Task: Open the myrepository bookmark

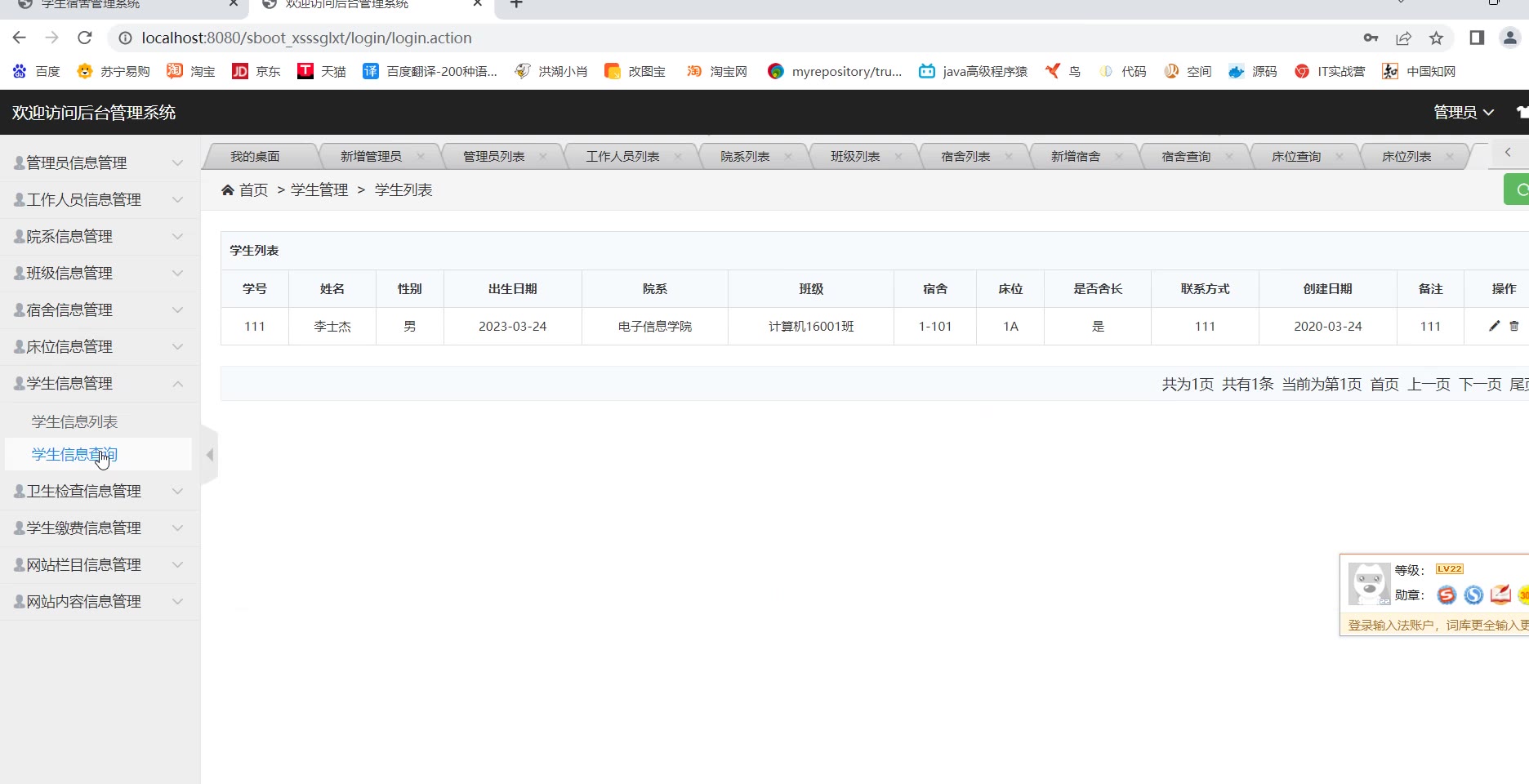Action: (x=835, y=71)
